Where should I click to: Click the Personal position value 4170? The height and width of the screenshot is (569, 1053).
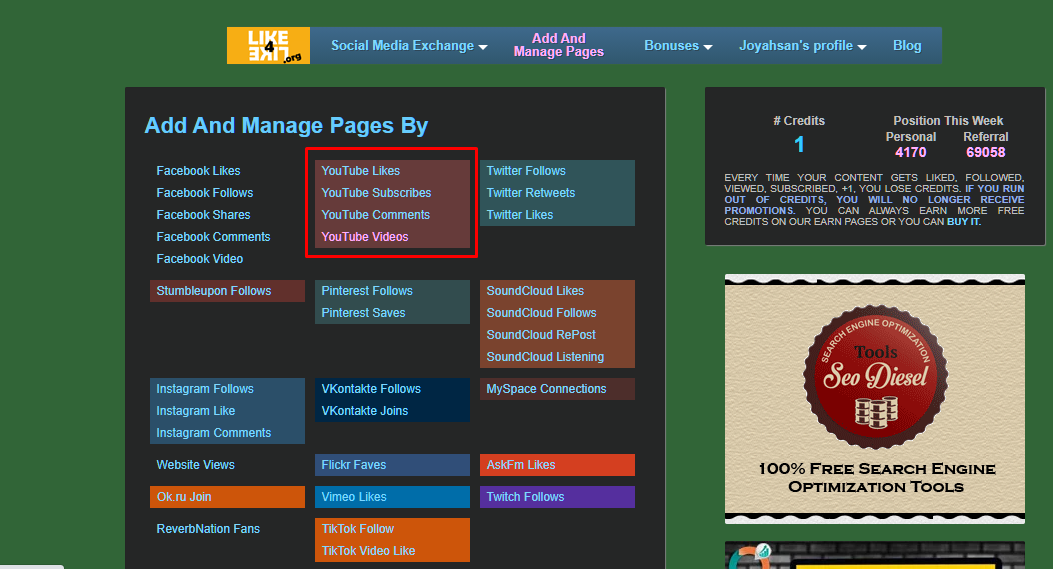[911, 152]
